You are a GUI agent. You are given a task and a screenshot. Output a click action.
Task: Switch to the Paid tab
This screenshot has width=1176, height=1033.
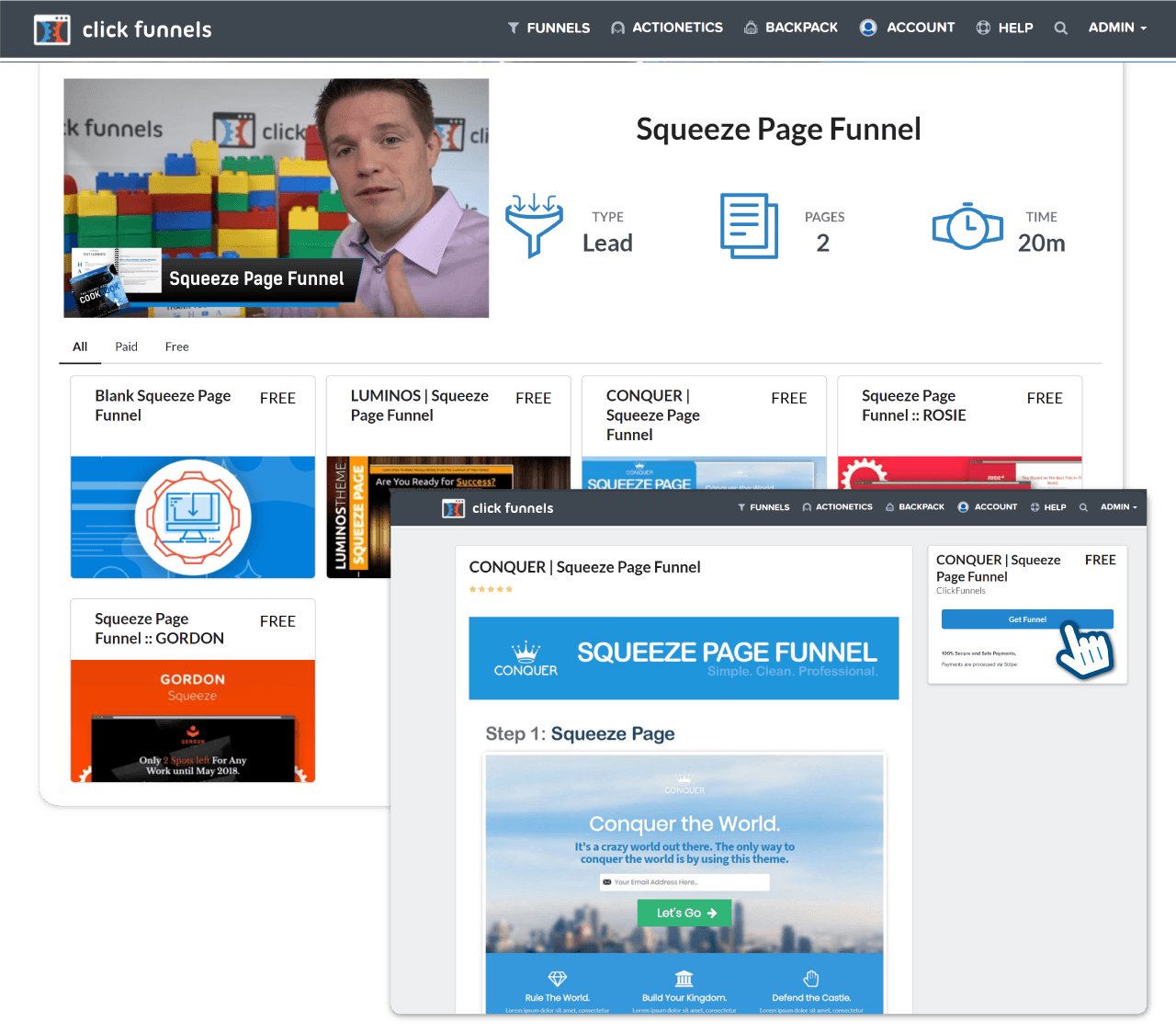(126, 346)
